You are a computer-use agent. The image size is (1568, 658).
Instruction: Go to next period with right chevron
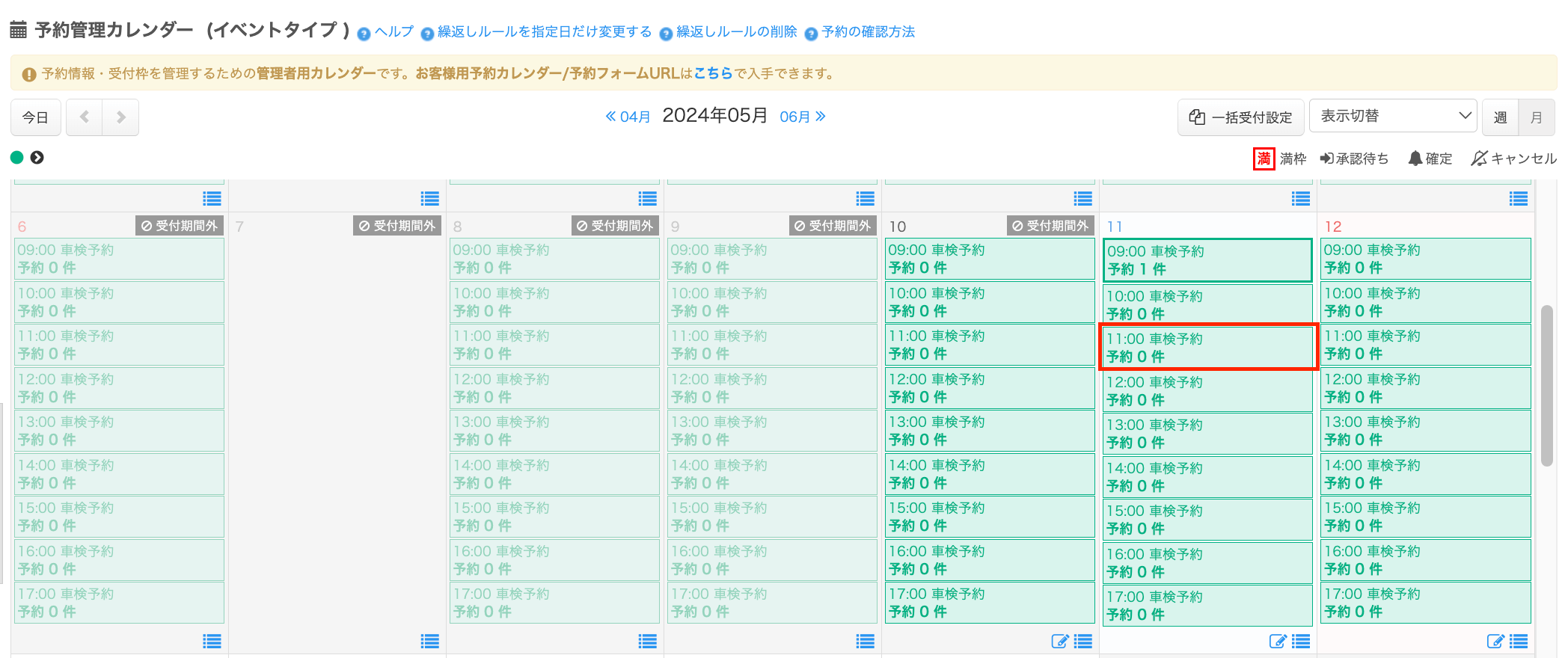tap(120, 117)
